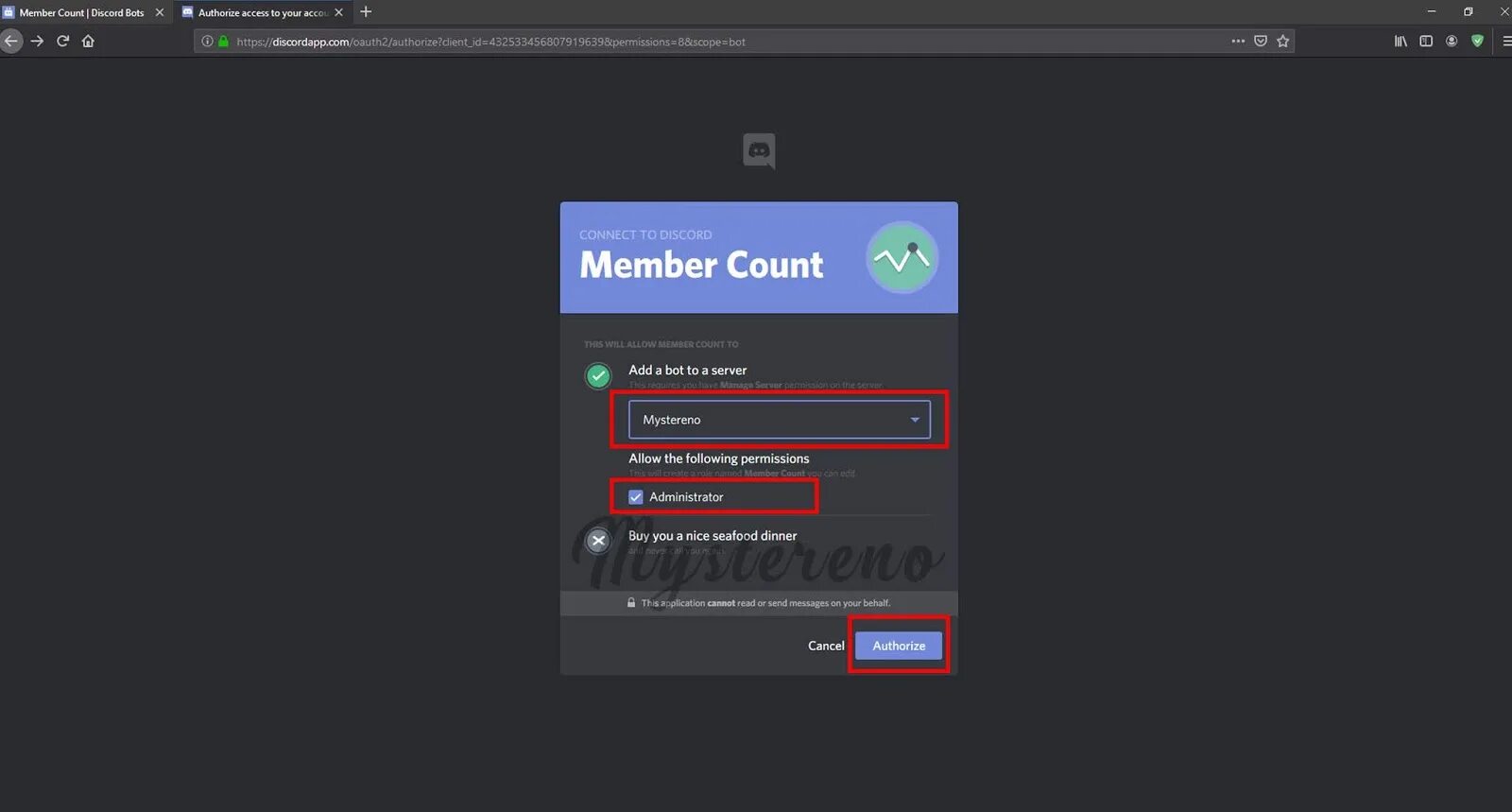Go forward using the forward arrow

[x=37, y=41]
